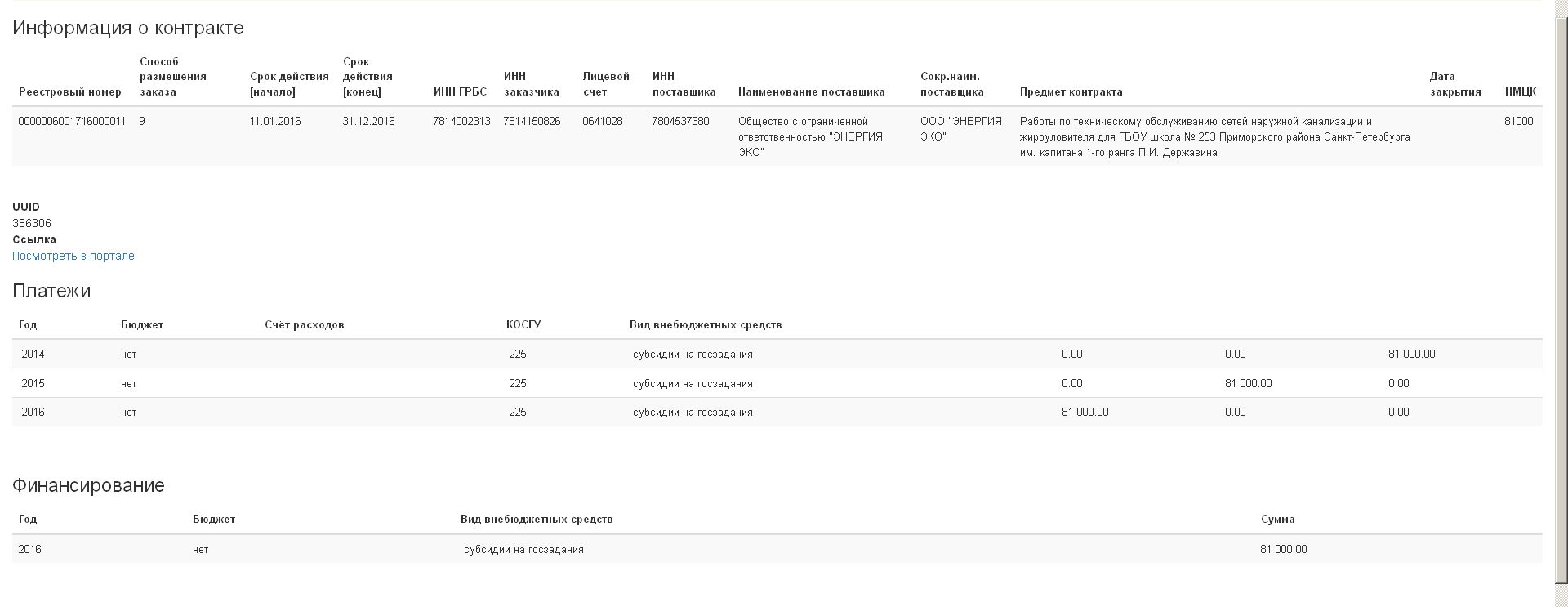The image size is (1568, 607).
Task: Click the "Сумма" header in Финансирование
Action: [1277, 519]
